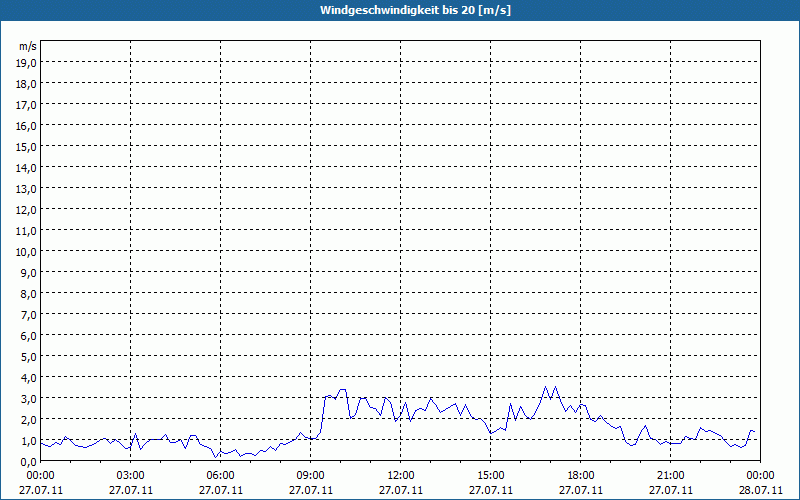Click the 06:00 time axis label

point(220,476)
